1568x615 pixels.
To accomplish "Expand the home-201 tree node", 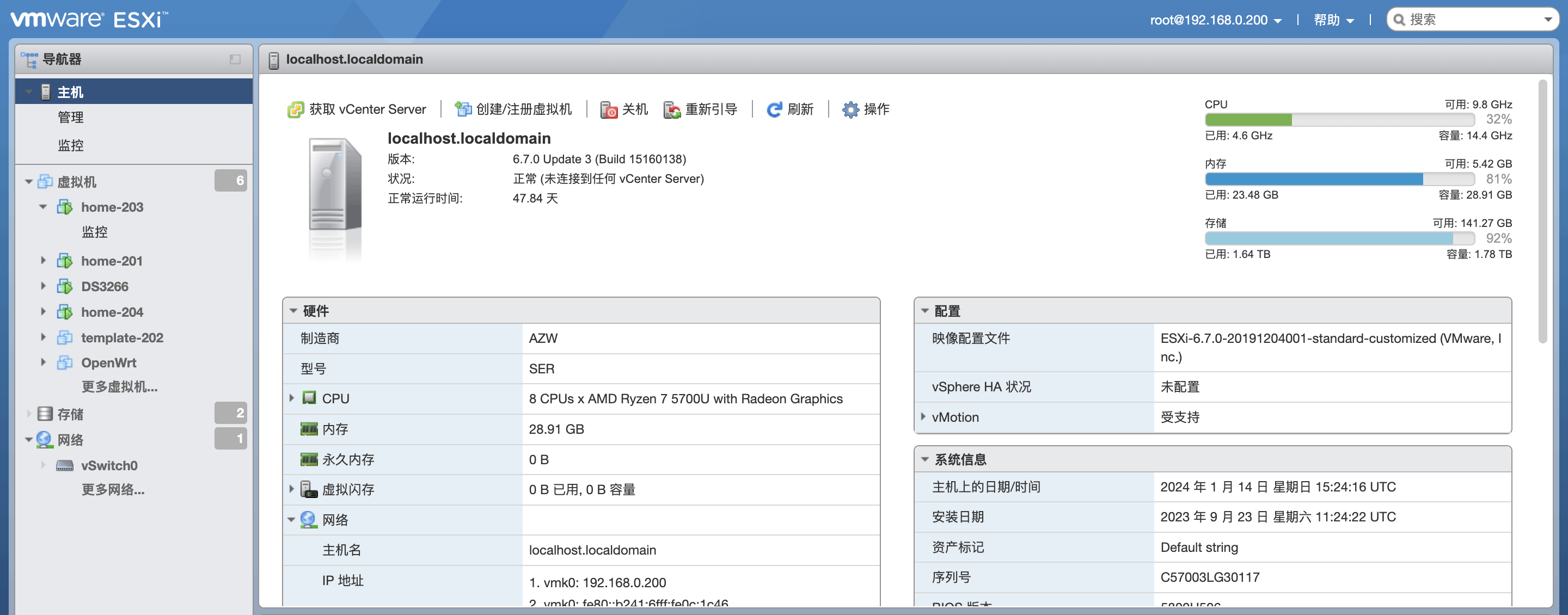I will click(x=43, y=260).
